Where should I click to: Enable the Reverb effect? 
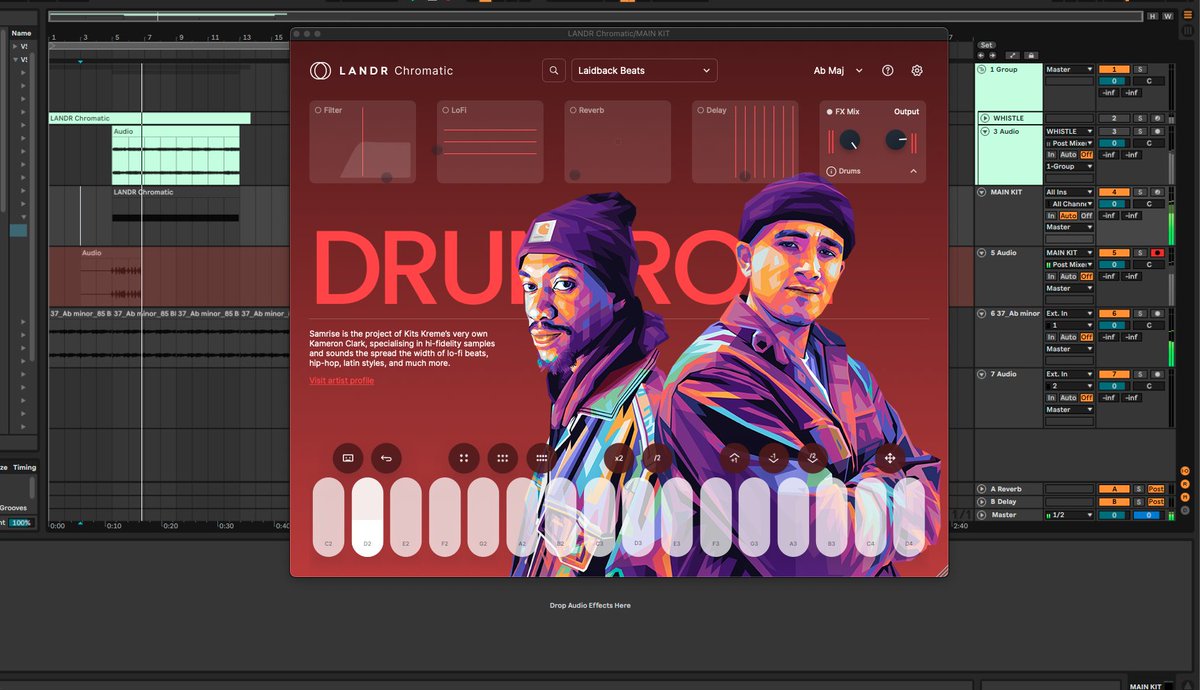coord(573,110)
